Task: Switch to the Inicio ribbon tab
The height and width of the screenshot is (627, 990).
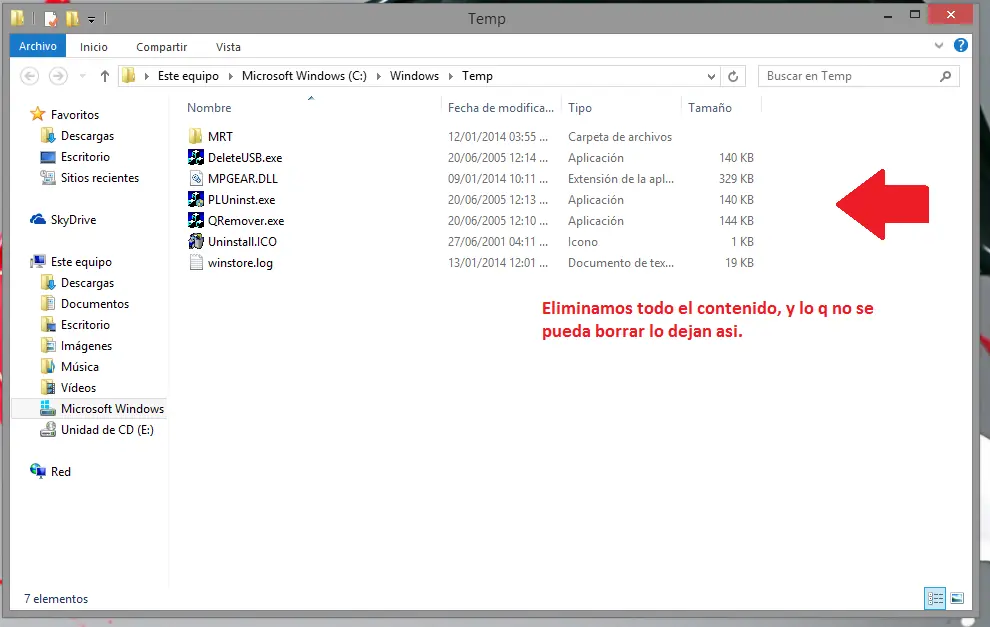Action: (93, 47)
